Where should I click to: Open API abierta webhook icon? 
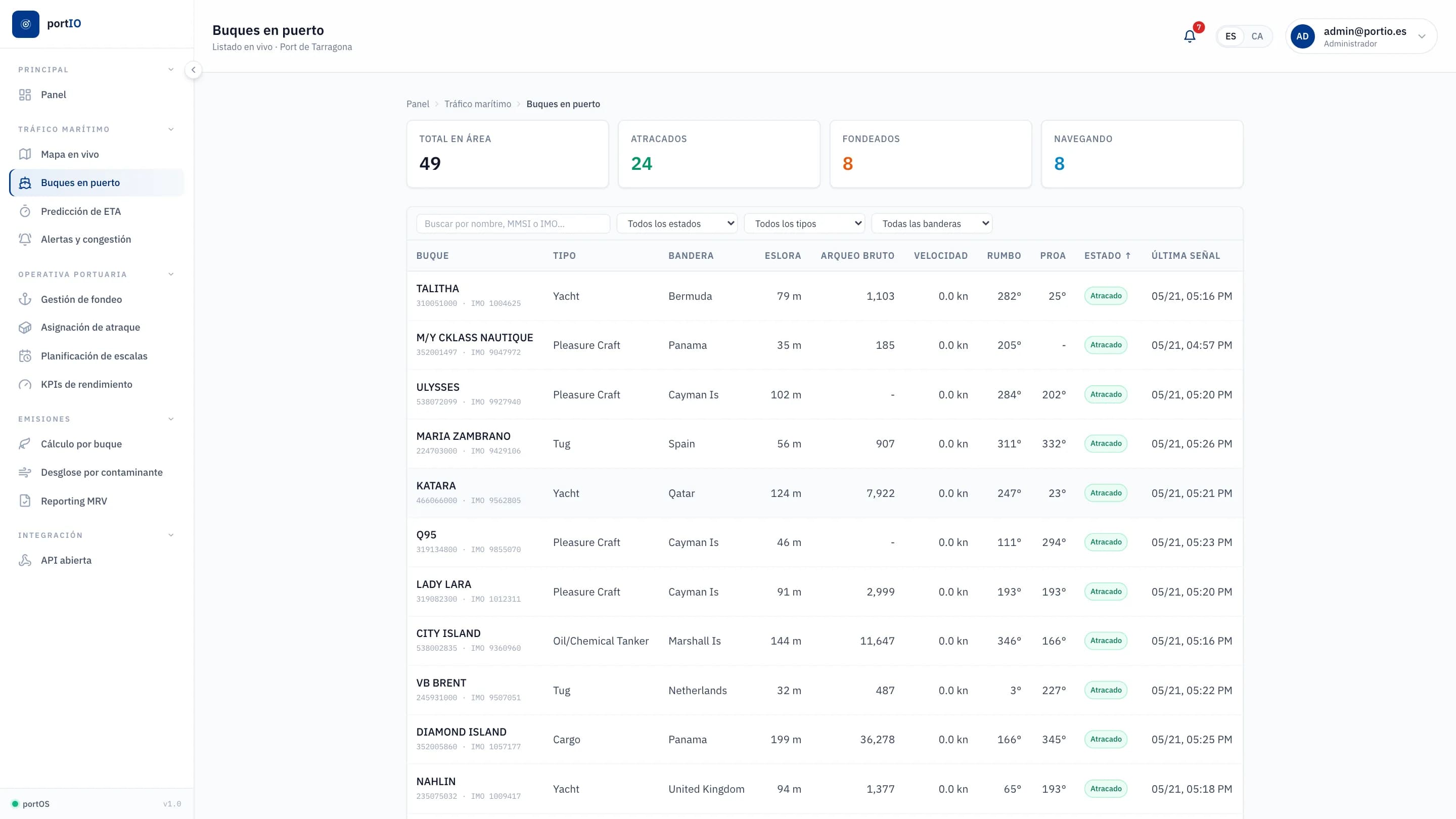coord(25,560)
